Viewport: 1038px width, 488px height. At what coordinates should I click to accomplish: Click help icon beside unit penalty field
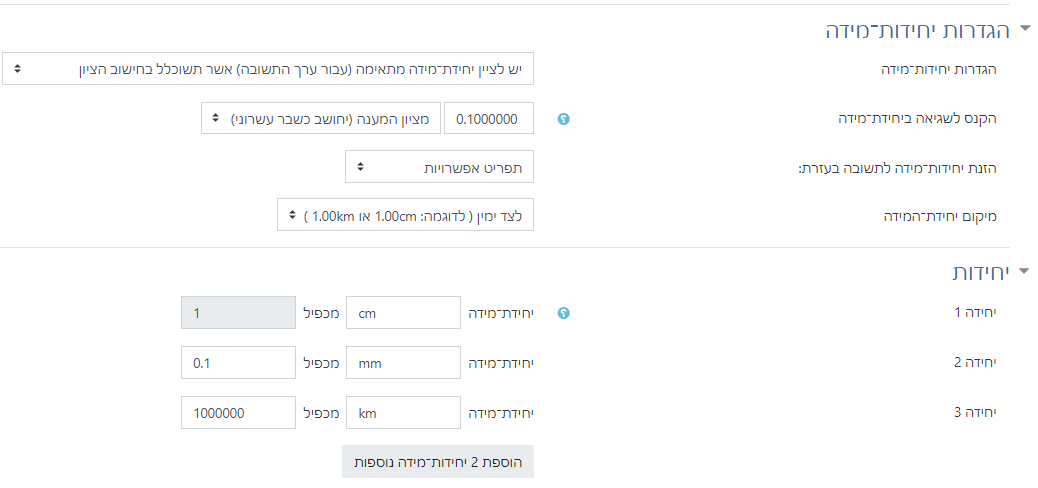[563, 119]
